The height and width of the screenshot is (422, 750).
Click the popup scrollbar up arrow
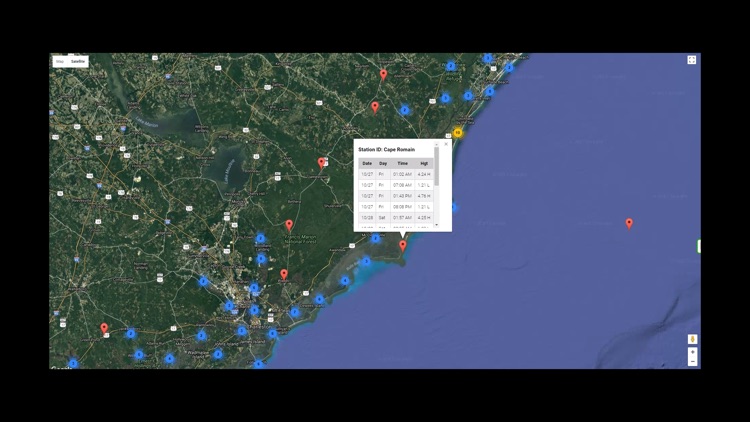coord(436,144)
